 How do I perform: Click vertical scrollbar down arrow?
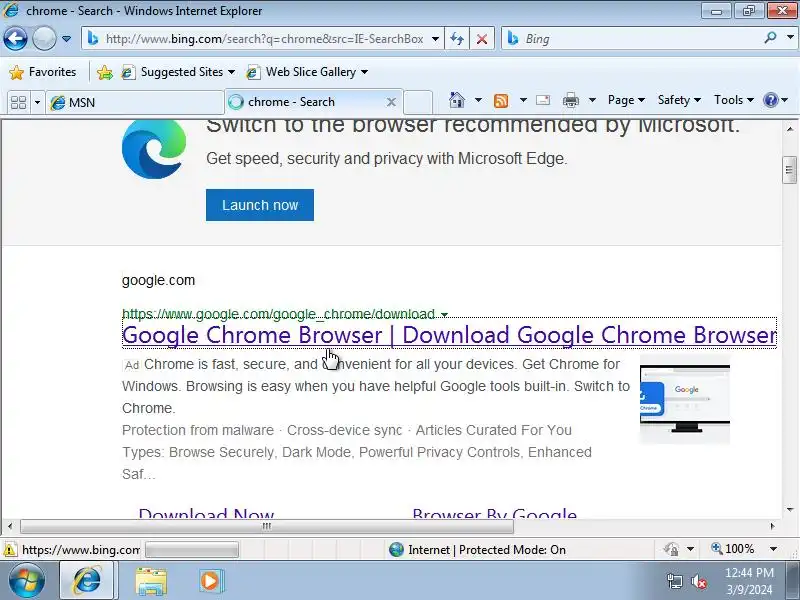tap(790, 510)
